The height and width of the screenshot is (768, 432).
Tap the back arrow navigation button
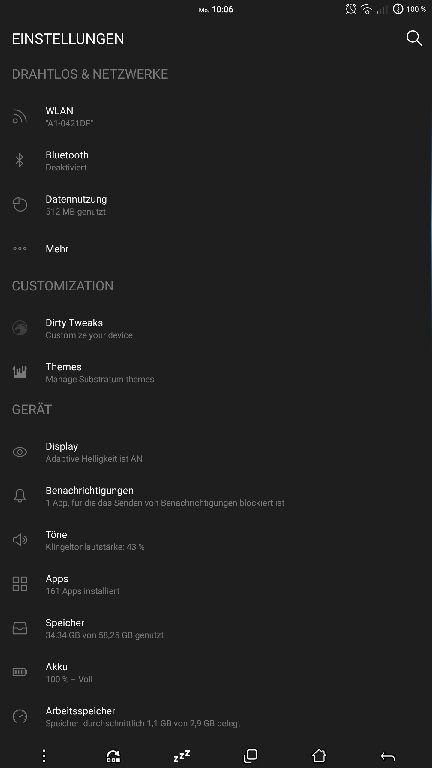pos(388,757)
